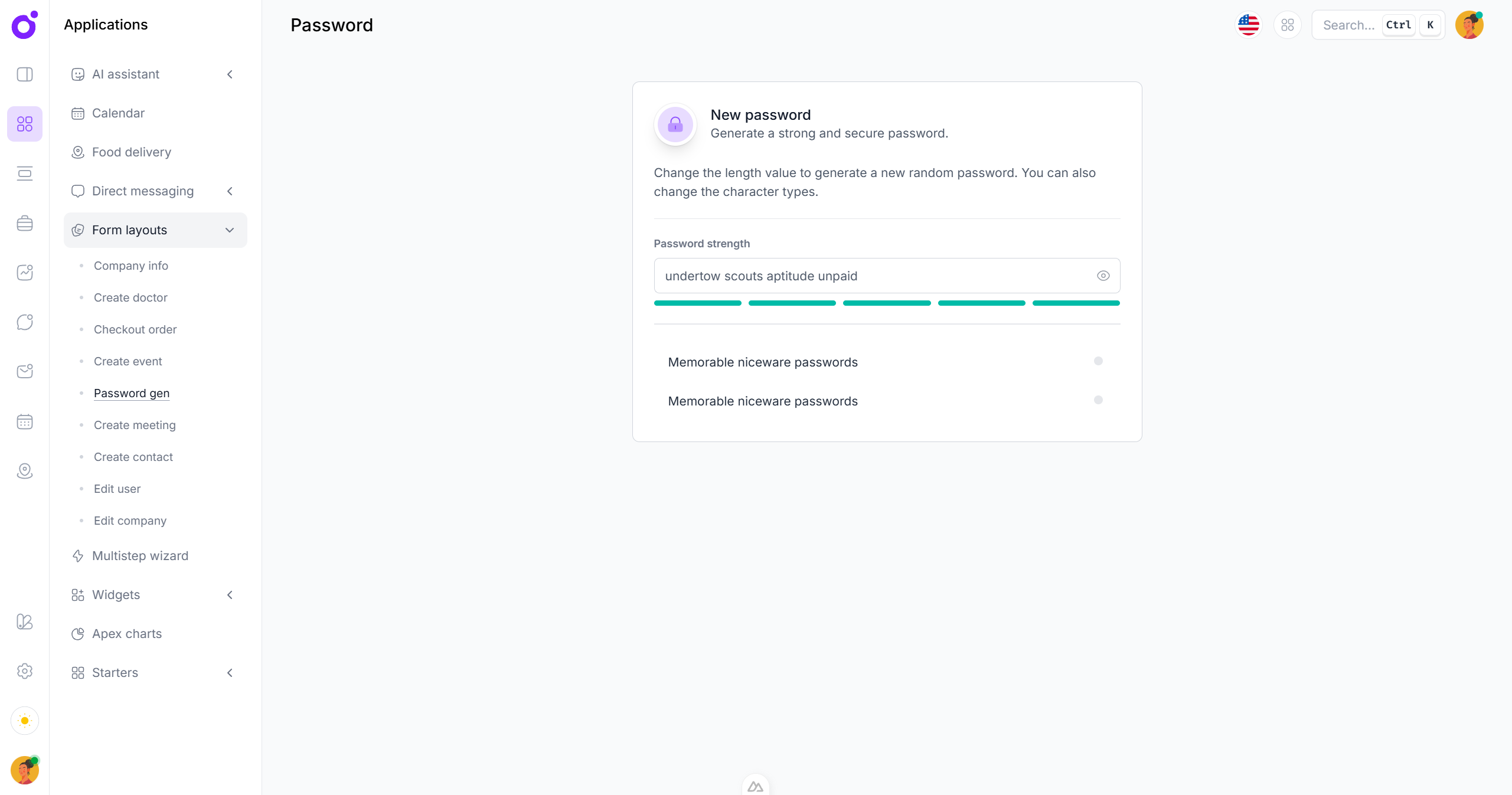Click the sun theme toggle icon

[x=25, y=721]
